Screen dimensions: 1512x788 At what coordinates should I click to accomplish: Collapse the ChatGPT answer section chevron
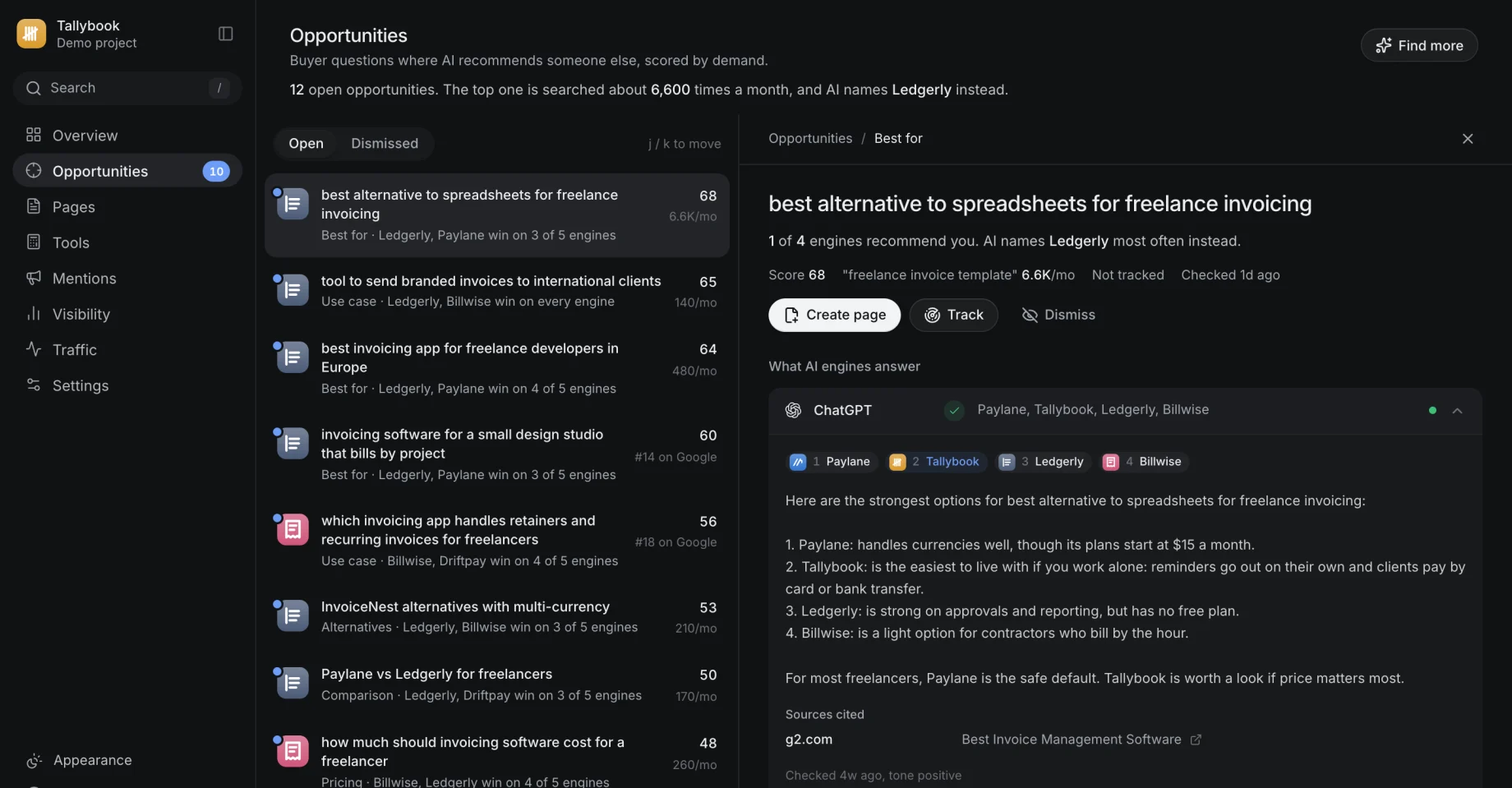(1457, 411)
